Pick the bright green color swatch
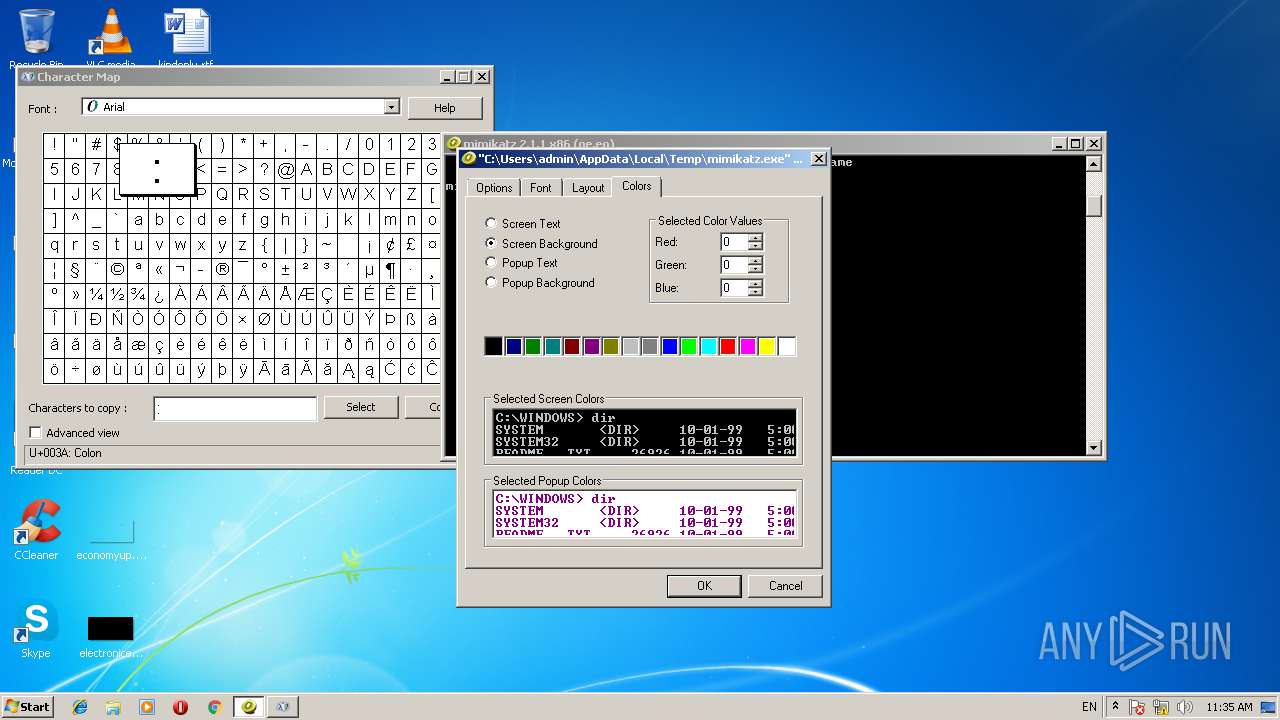 coord(689,346)
